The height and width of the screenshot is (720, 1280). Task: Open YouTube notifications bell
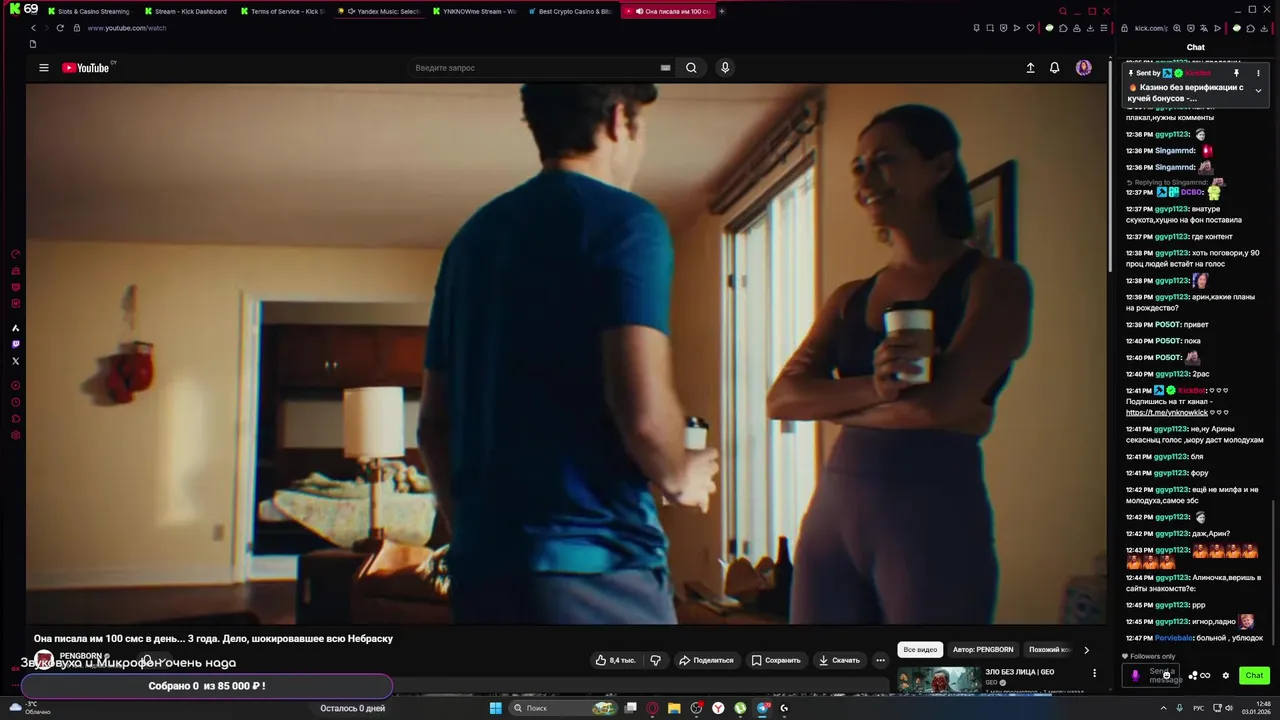1054,68
